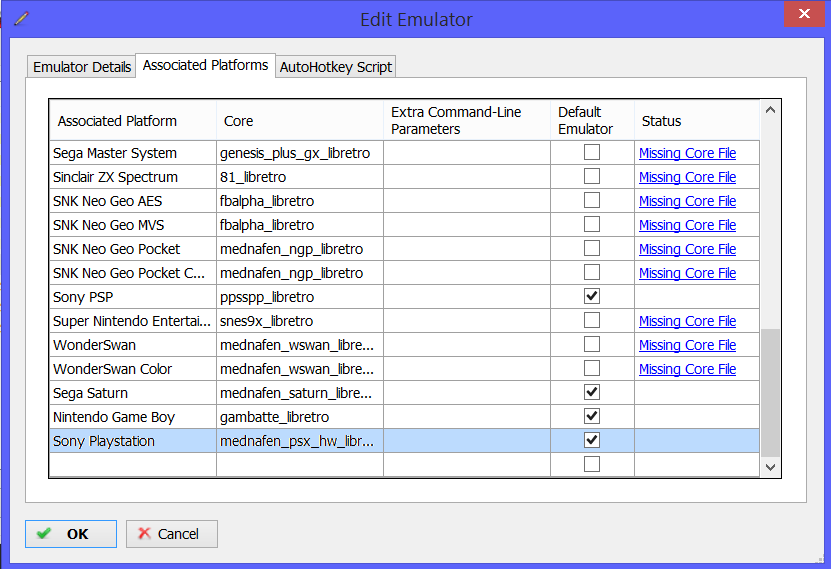Uncheck default emulator for Sega Saturn
The width and height of the screenshot is (831, 569).
pos(591,392)
